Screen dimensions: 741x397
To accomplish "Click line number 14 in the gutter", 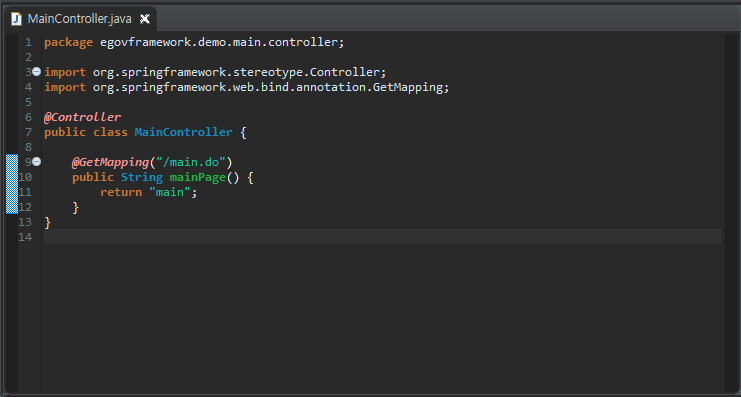I will point(25,237).
